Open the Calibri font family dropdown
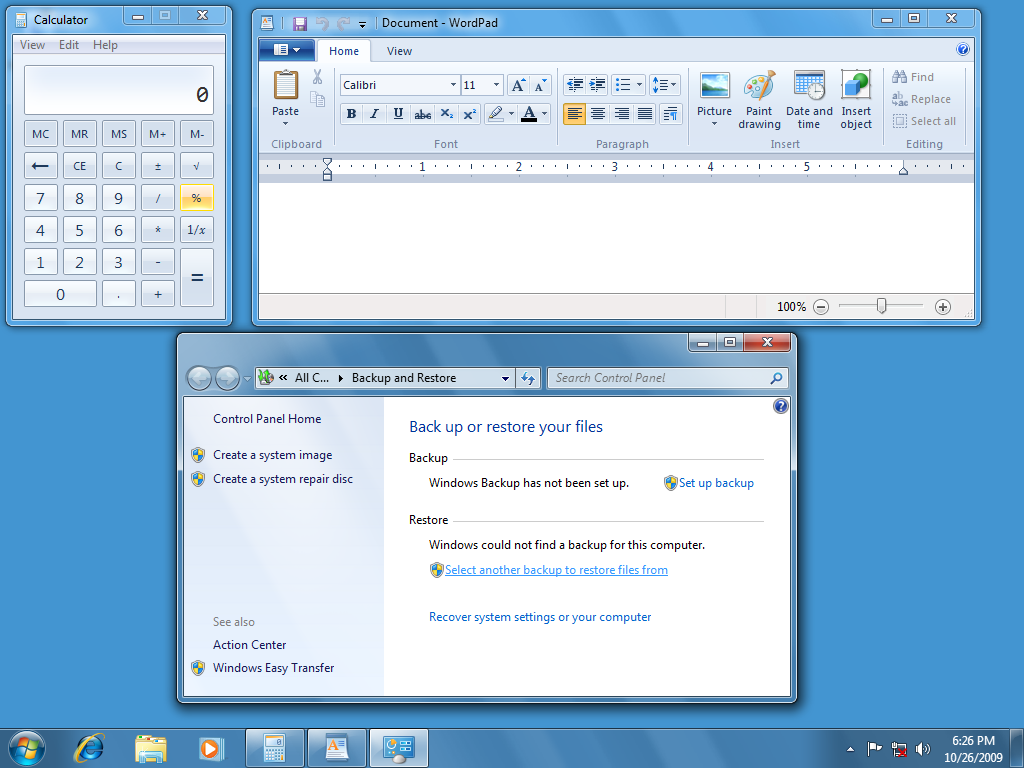Image resolution: width=1024 pixels, height=768 pixels. (453, 85)
